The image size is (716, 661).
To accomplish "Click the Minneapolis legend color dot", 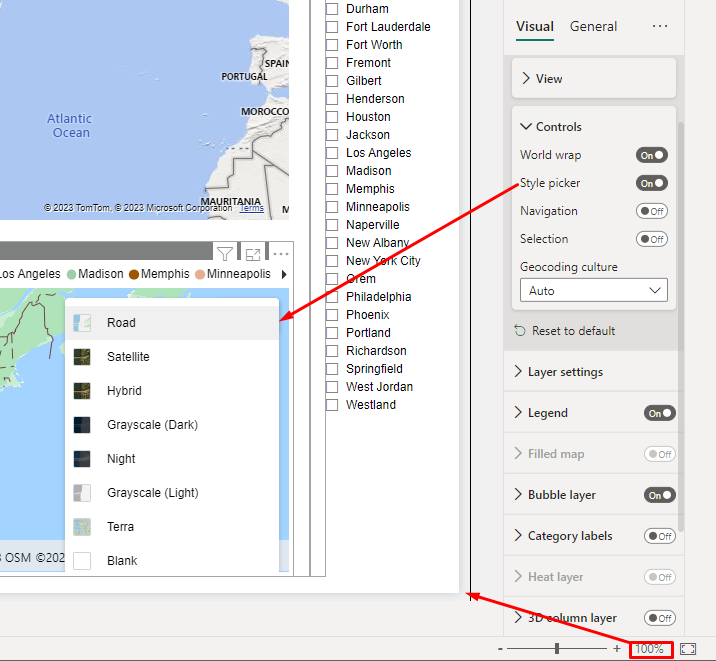I will click(x=200, y=274).
